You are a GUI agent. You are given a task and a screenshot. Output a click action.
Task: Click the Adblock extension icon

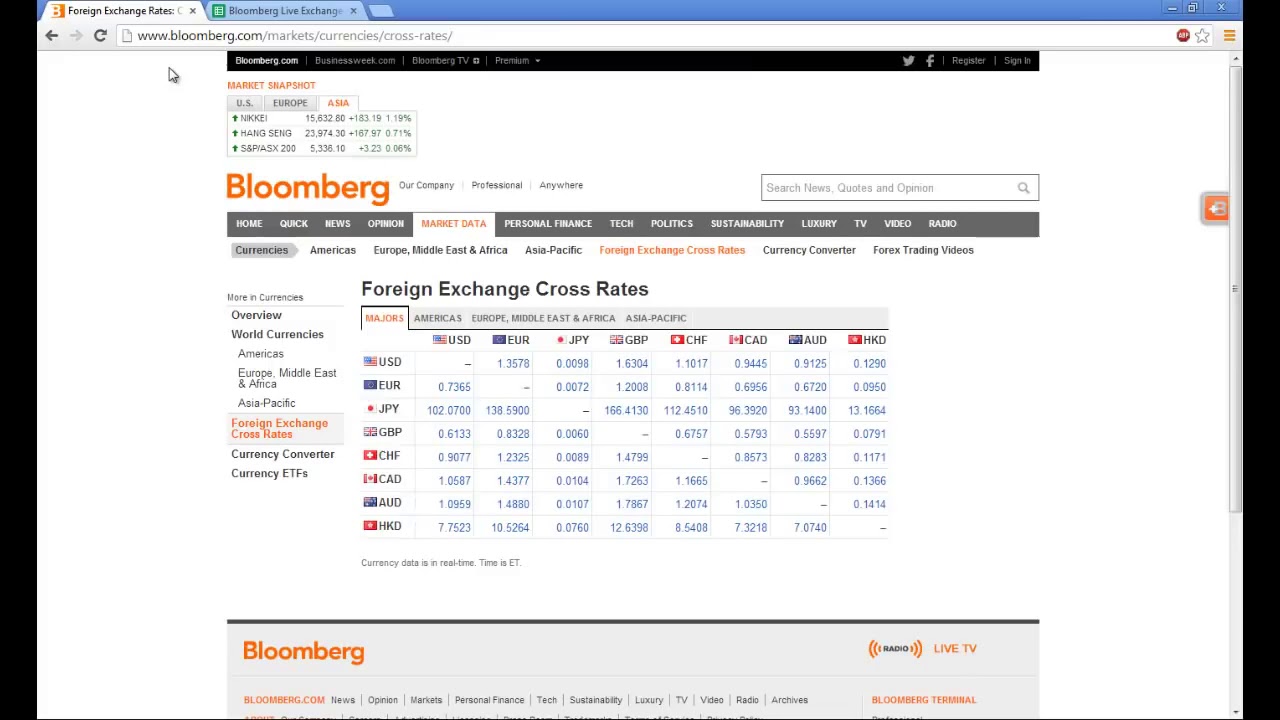point(1183,35)
